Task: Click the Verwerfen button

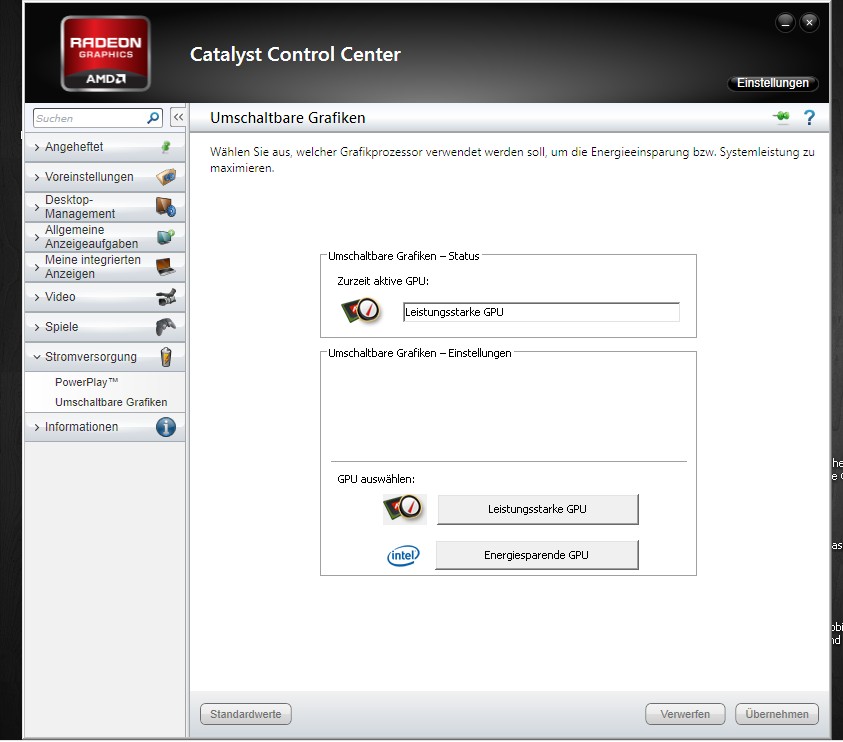Action: [685, 714]
